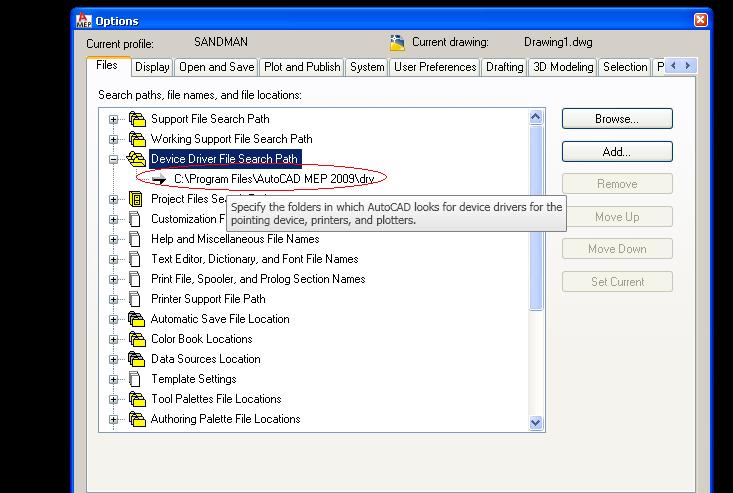Select Device Driver File Search Path label
This screenshot has width=733, height=493.
coord(224,159)
